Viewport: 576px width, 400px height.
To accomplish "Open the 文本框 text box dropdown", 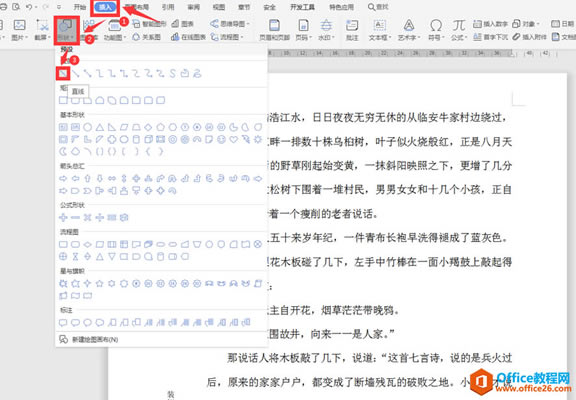I will [x=380, y=29].
